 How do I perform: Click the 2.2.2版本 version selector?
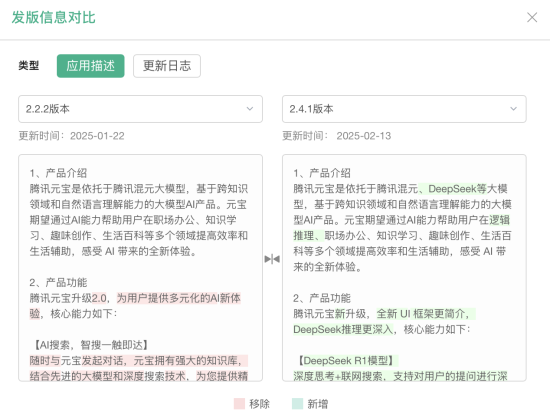(x=140, y=109)
